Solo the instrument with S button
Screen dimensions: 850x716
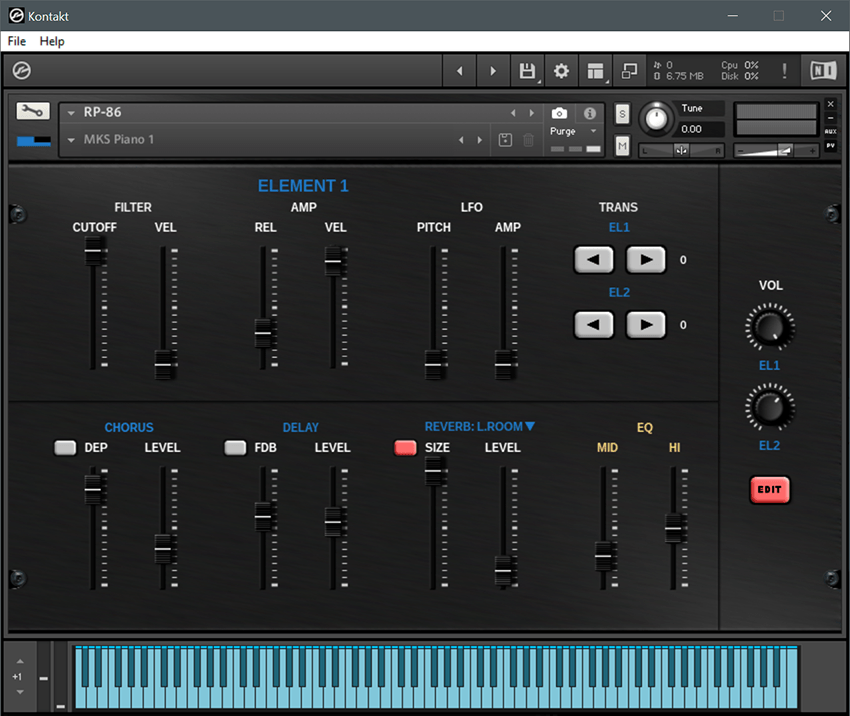coord(622,114)
